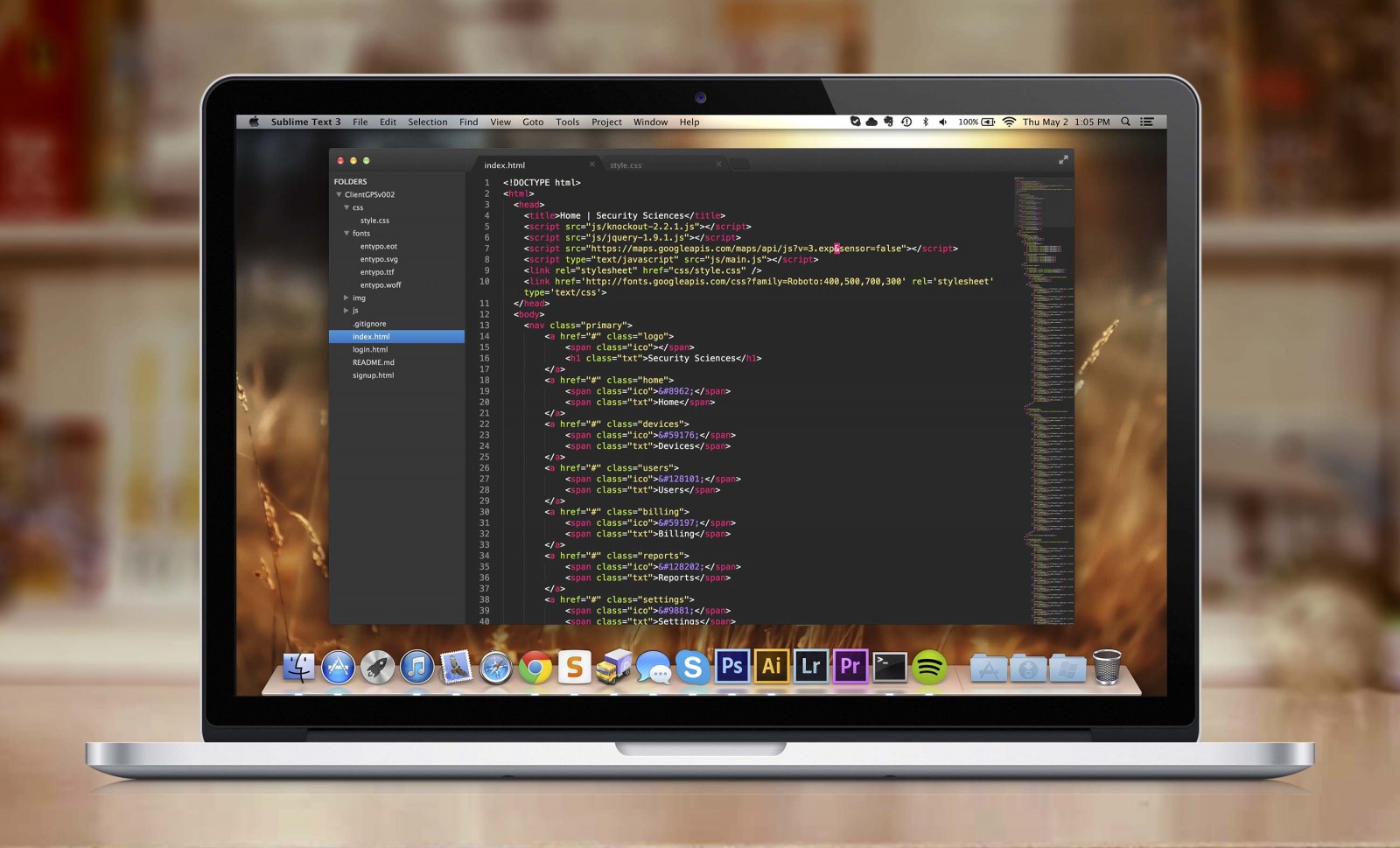Image resolution: width=1400 pixels, height=848 pixels.
Task: Open Google Chrome from the dock
Action: click(x=535, y=669)
